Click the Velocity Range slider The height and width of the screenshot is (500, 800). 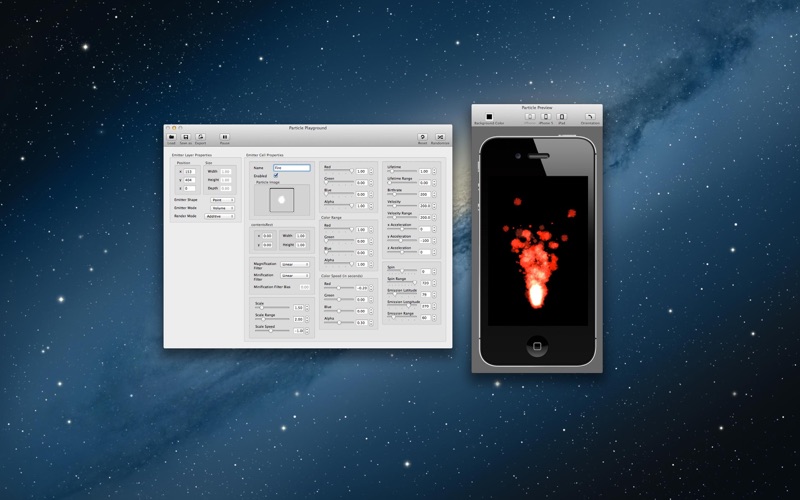[402, 217]
